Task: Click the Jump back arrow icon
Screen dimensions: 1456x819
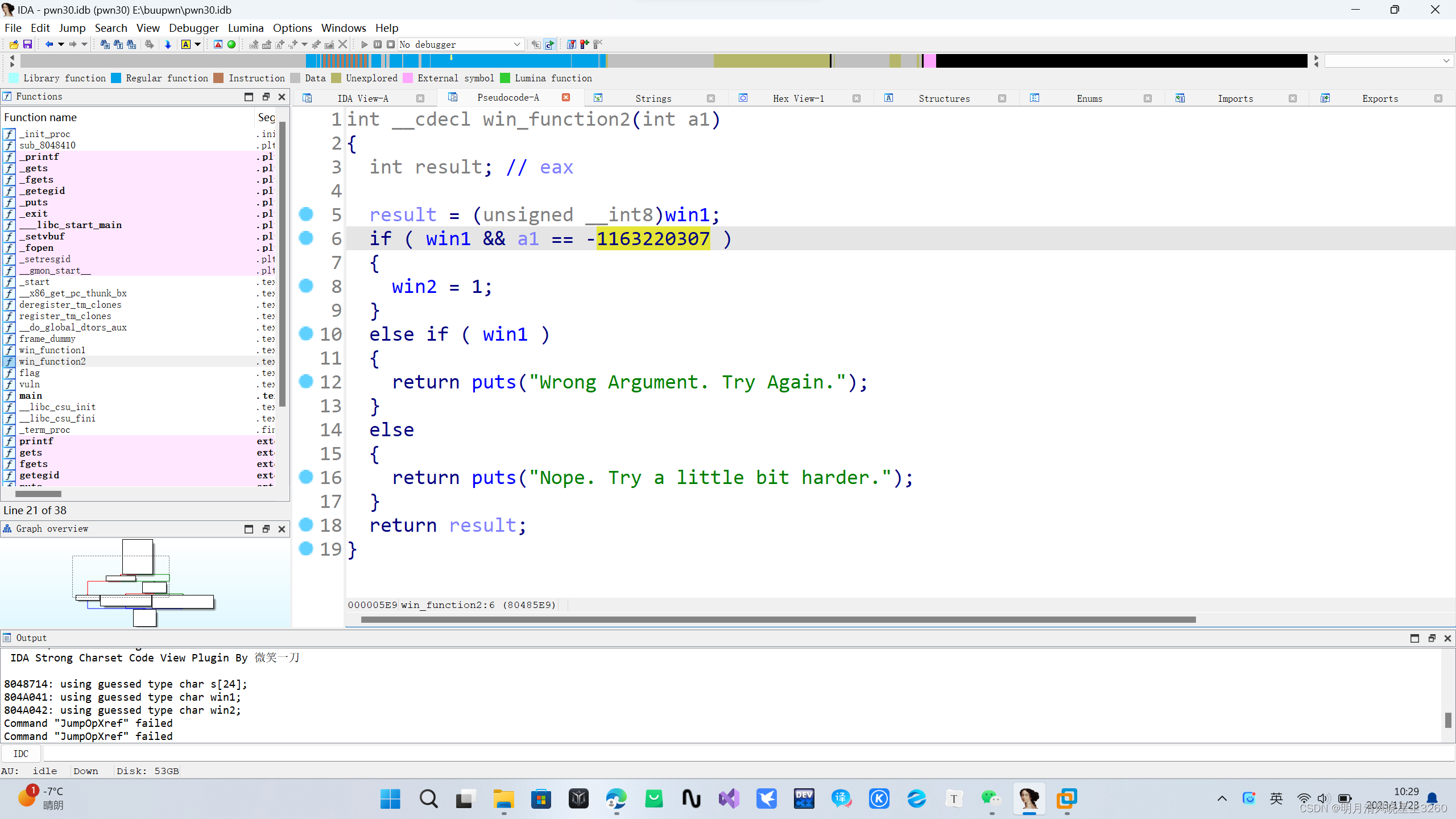Action: pos(49,44)
